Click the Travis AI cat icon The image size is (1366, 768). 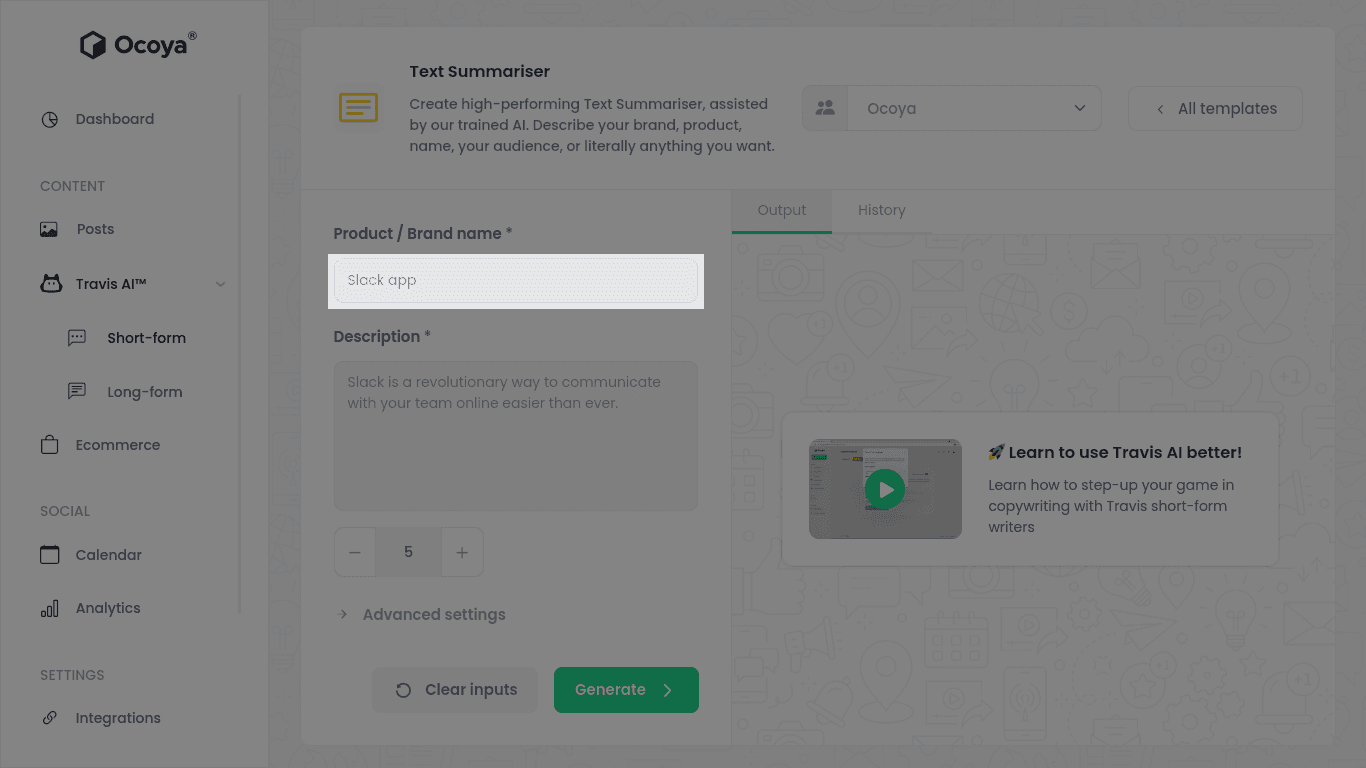[50, 284]
